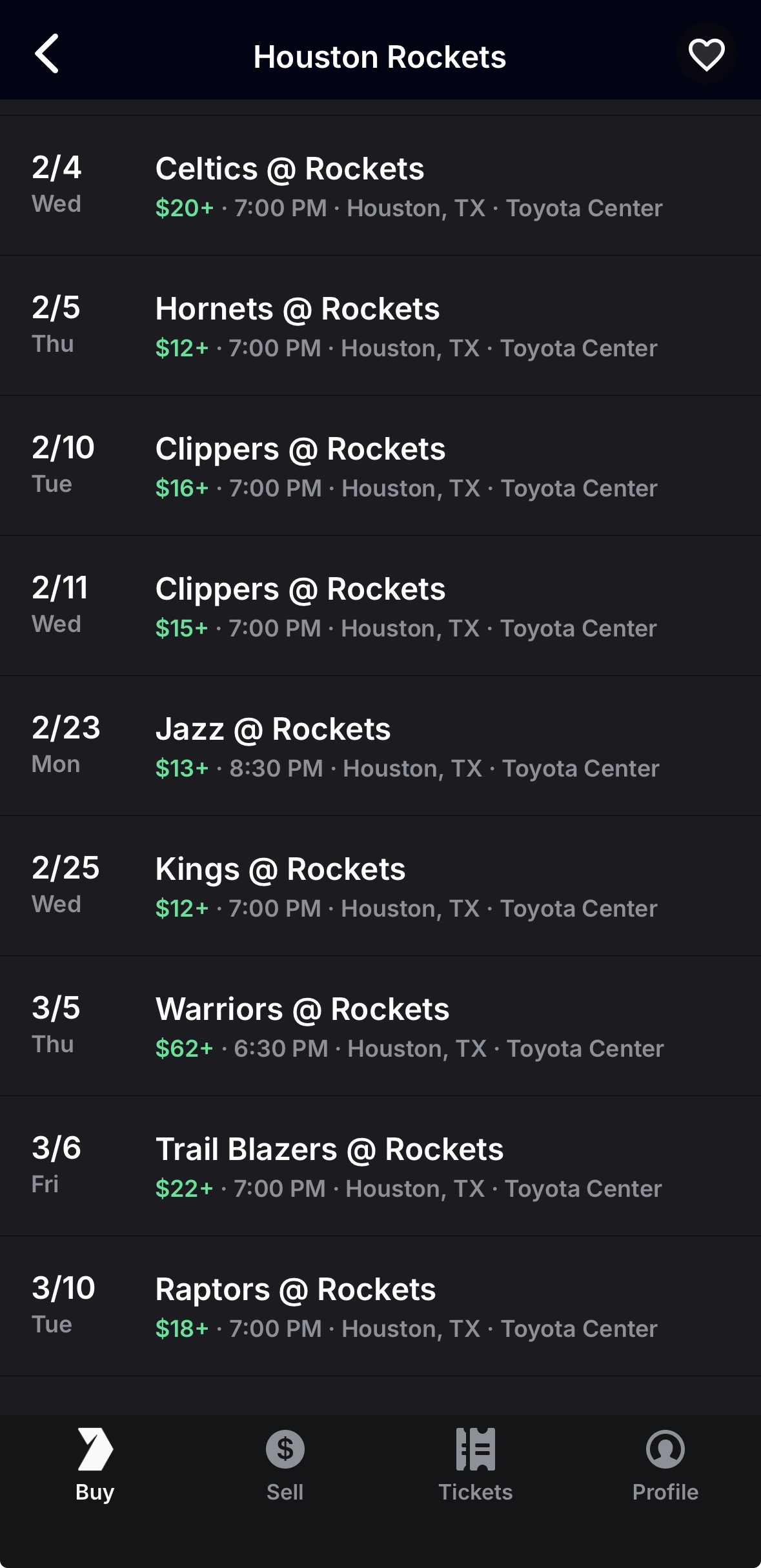View the Trail Blazers @ Rockets game
761x1568 pixels.
(329, 1150)
